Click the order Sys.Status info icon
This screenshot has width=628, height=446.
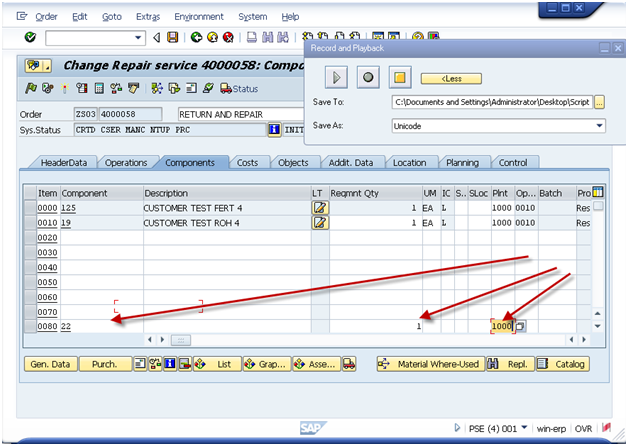[274, 130]
